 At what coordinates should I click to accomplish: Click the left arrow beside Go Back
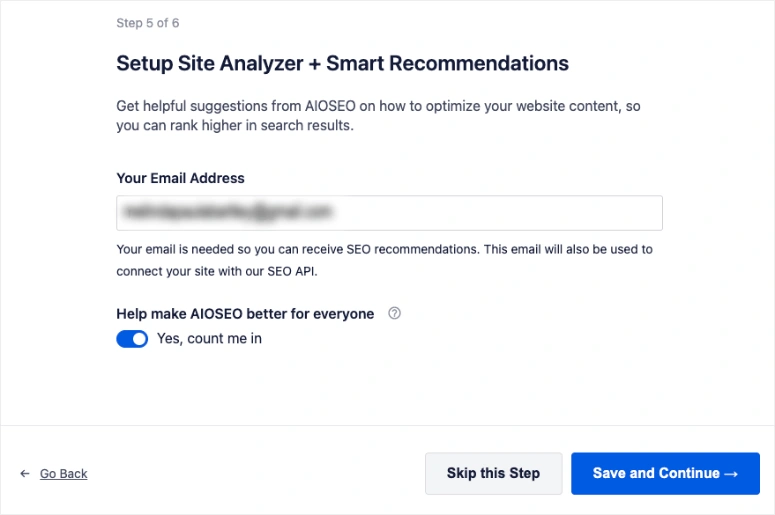(25, 474)
